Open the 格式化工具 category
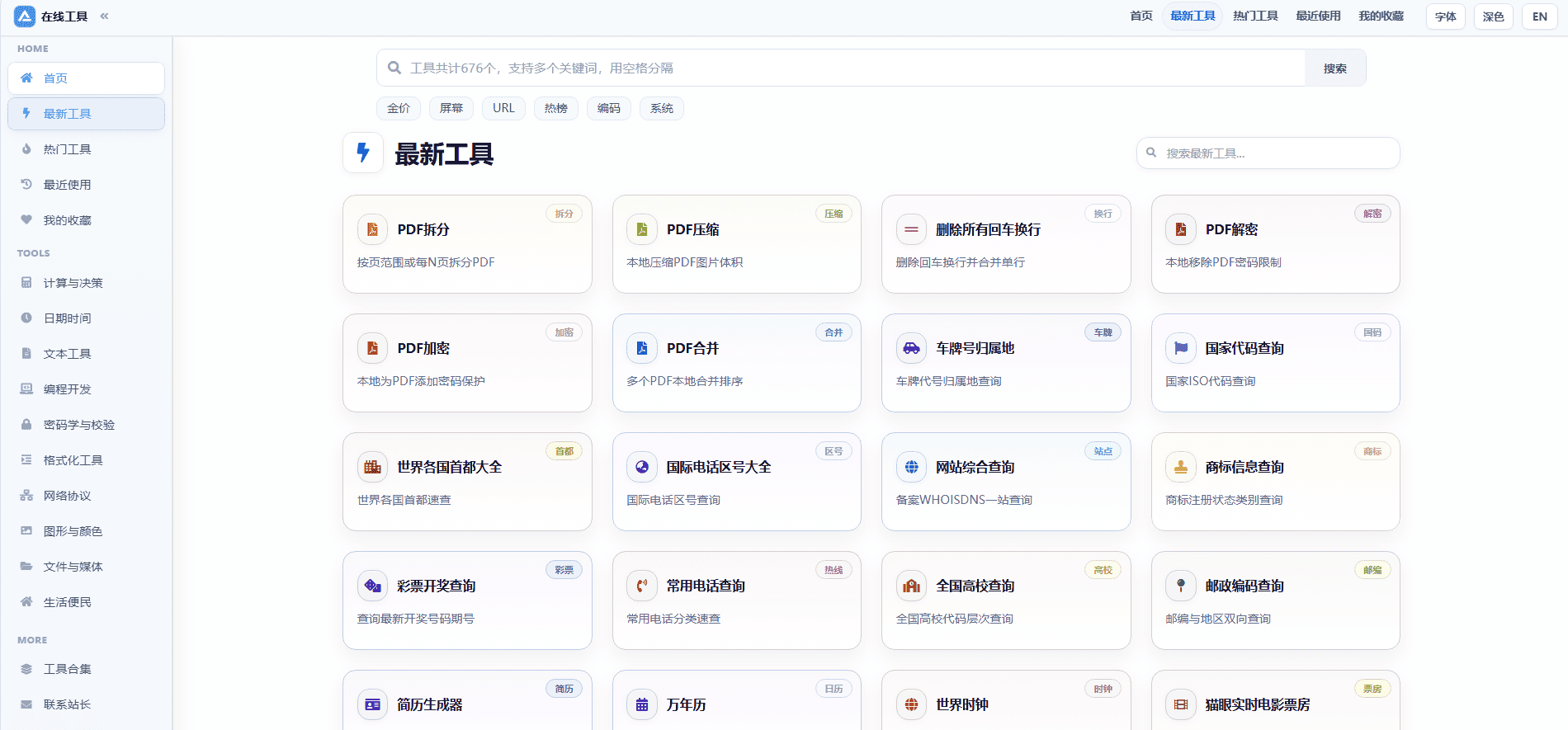The height and width of the screenshot is (730, 1568). point(86,460)
